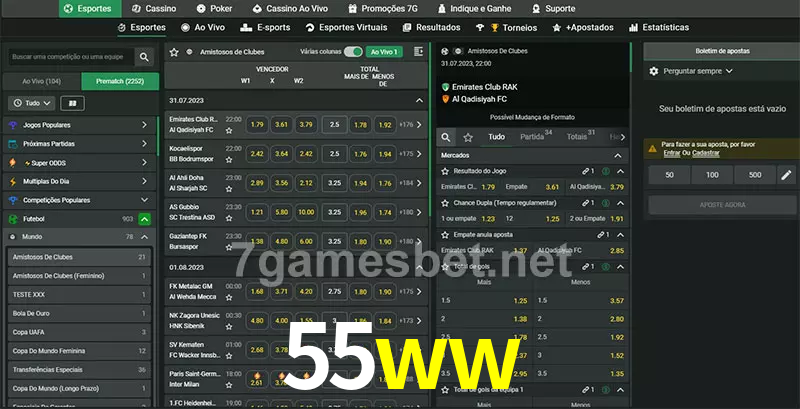Click the bet slip settings gear icon

click(x=654, y=71)
